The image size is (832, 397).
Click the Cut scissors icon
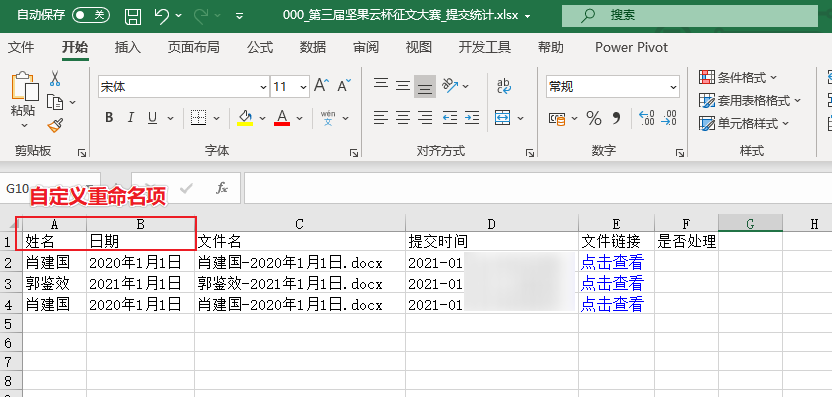pyautogui.click(x=55, y=79)
